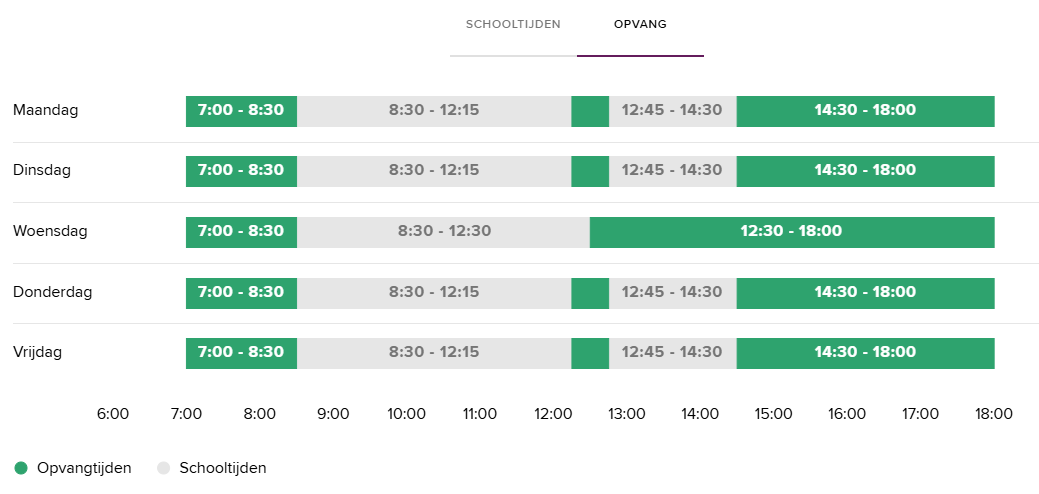Viewport: 1039px width, 494px height.
Task: Click Woensdag 12:30 - 18:00 care block
Action: (x=791, y=232)
